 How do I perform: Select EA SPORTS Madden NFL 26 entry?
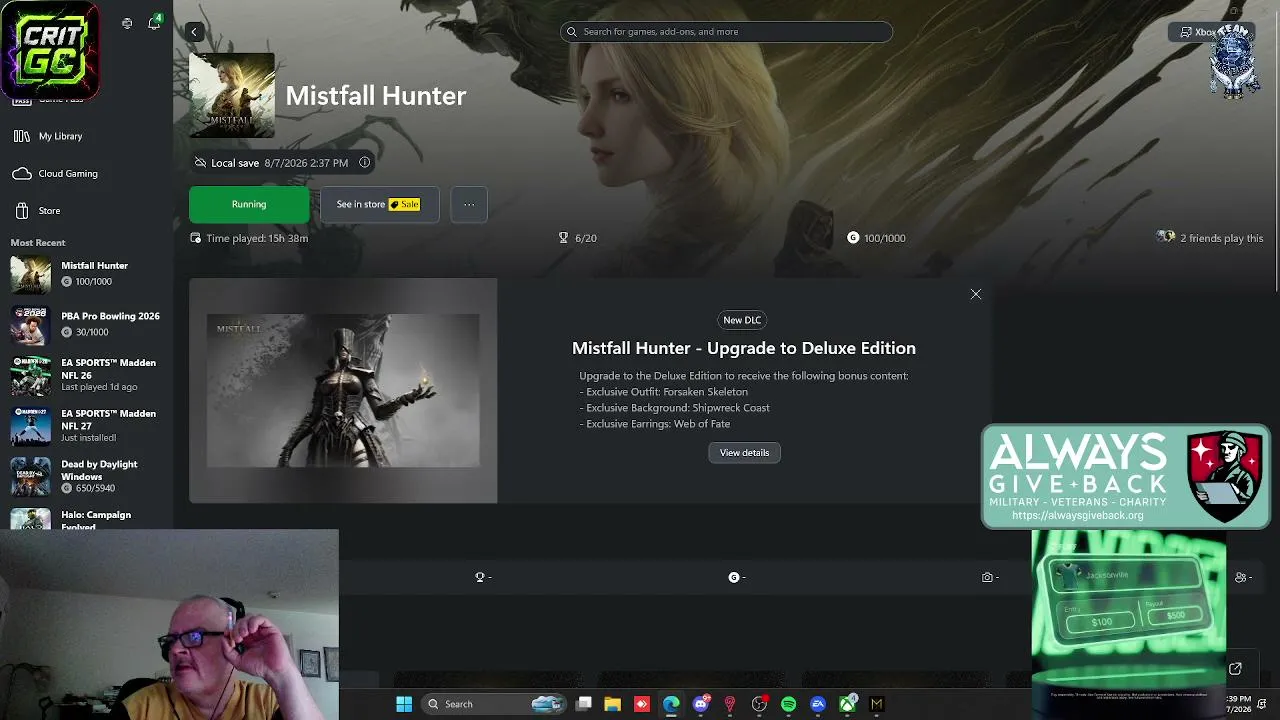[86, 375]
